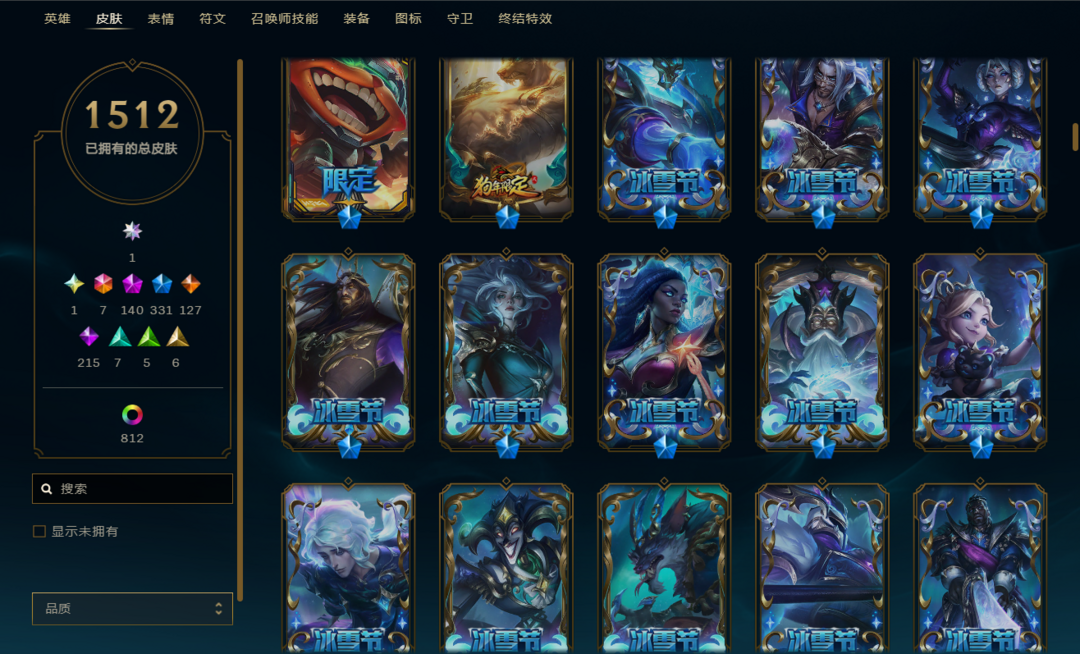Select the blue epic gem icon above 331
The image size is (1080, 654).
click(162, 284)
